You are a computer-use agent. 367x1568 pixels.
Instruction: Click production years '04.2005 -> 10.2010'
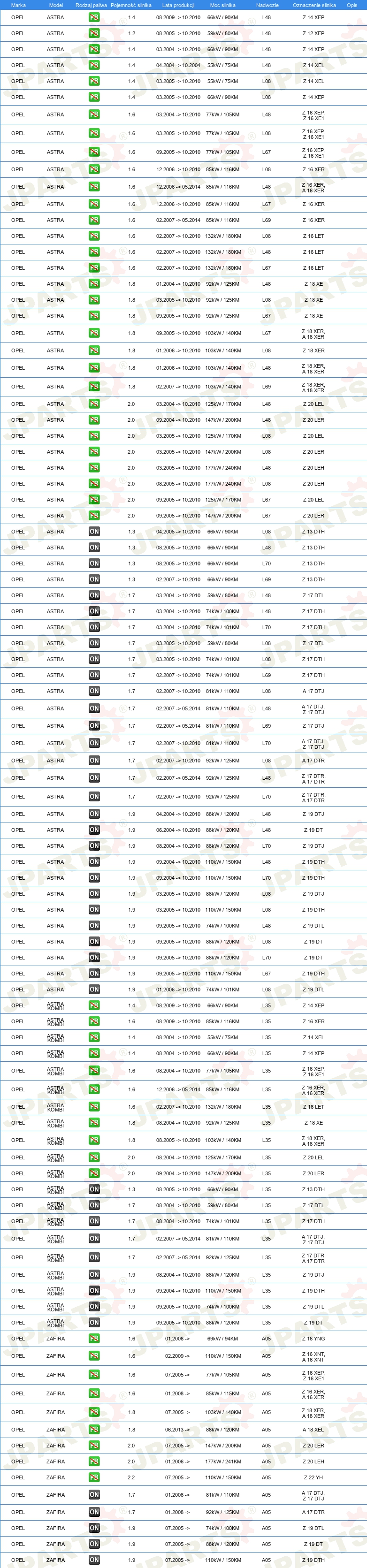click(x=178, y=532)
